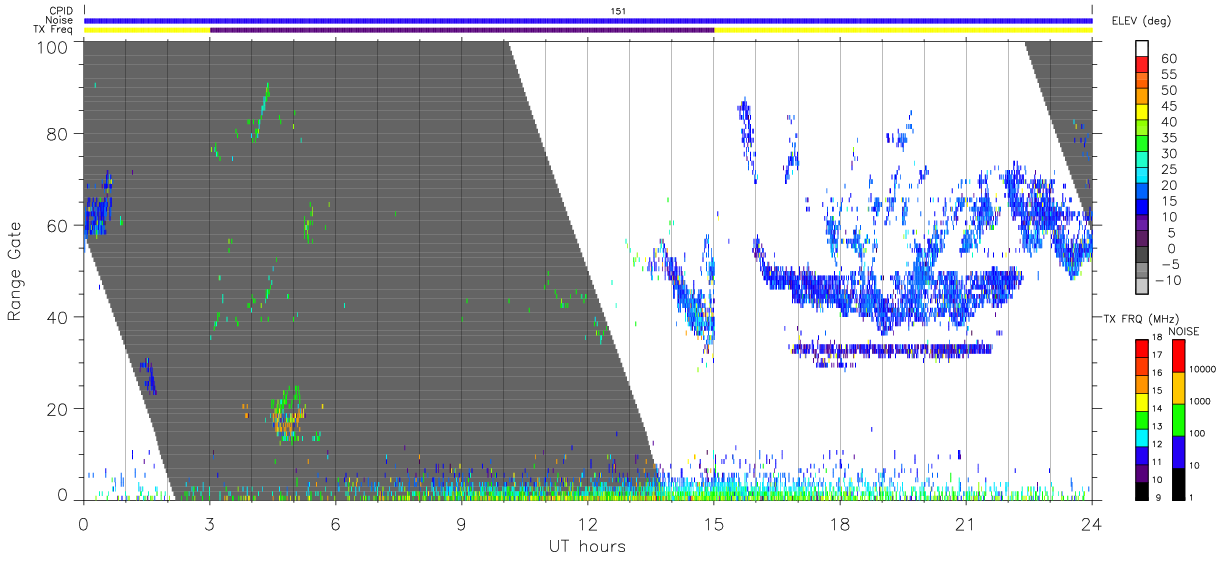
Task: Pick the orange swatch in NOISE colorbar
Action: 1177,388
